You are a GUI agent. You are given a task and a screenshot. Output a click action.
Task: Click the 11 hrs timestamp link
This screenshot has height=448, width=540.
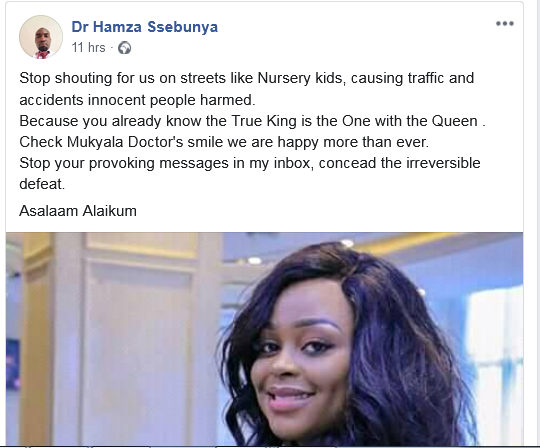coord(88,48)
